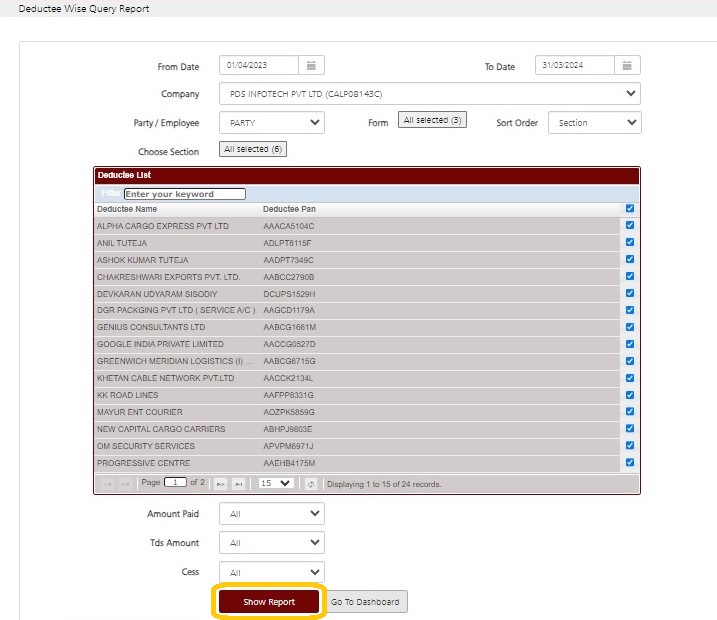Image resolution: width=717 pixels, height=620 pixels.
Task: Go to next page of deductee list
Action: [x=221, y=484]
